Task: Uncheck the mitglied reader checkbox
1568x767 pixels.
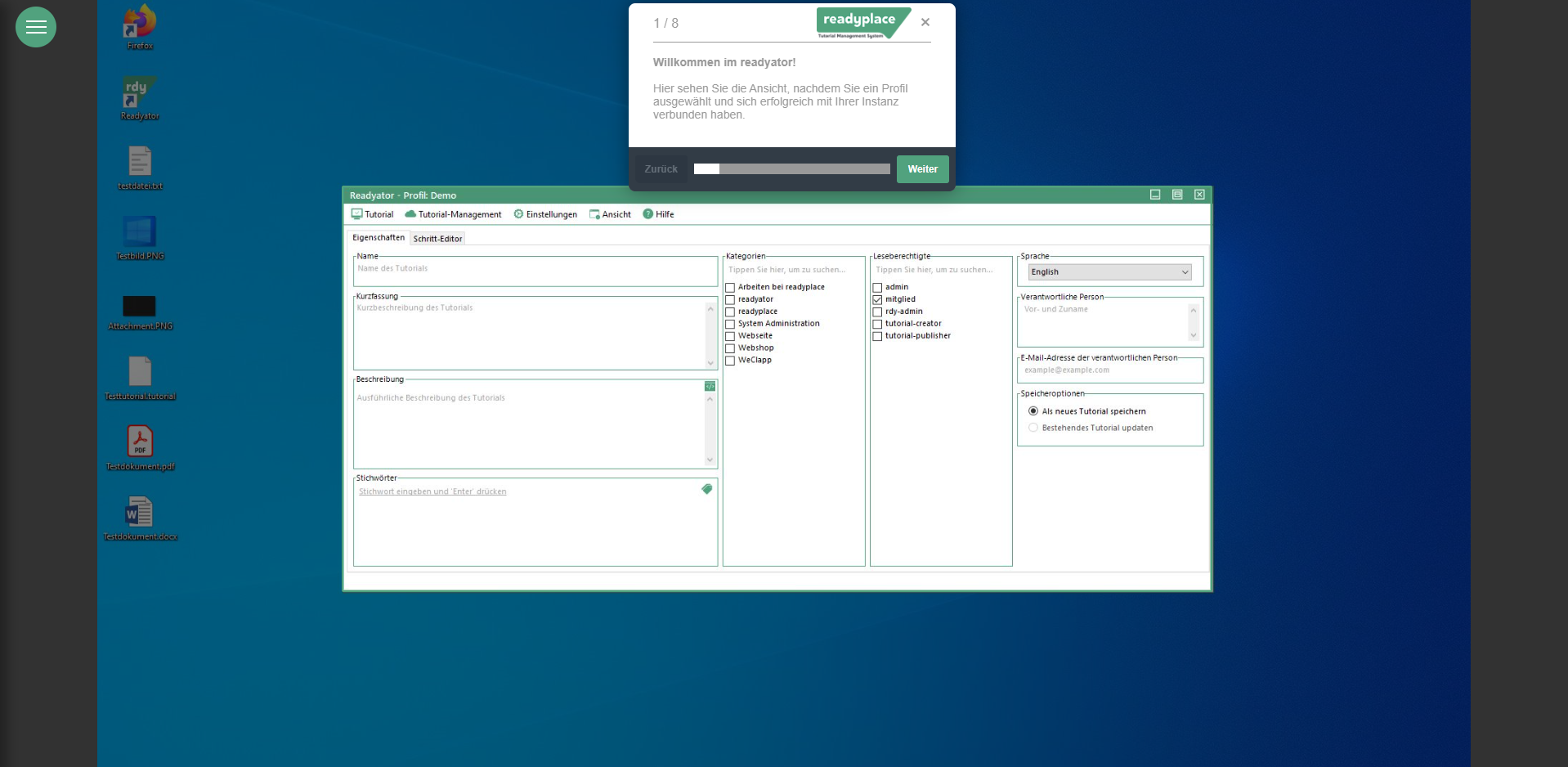Action: [877, 300]
